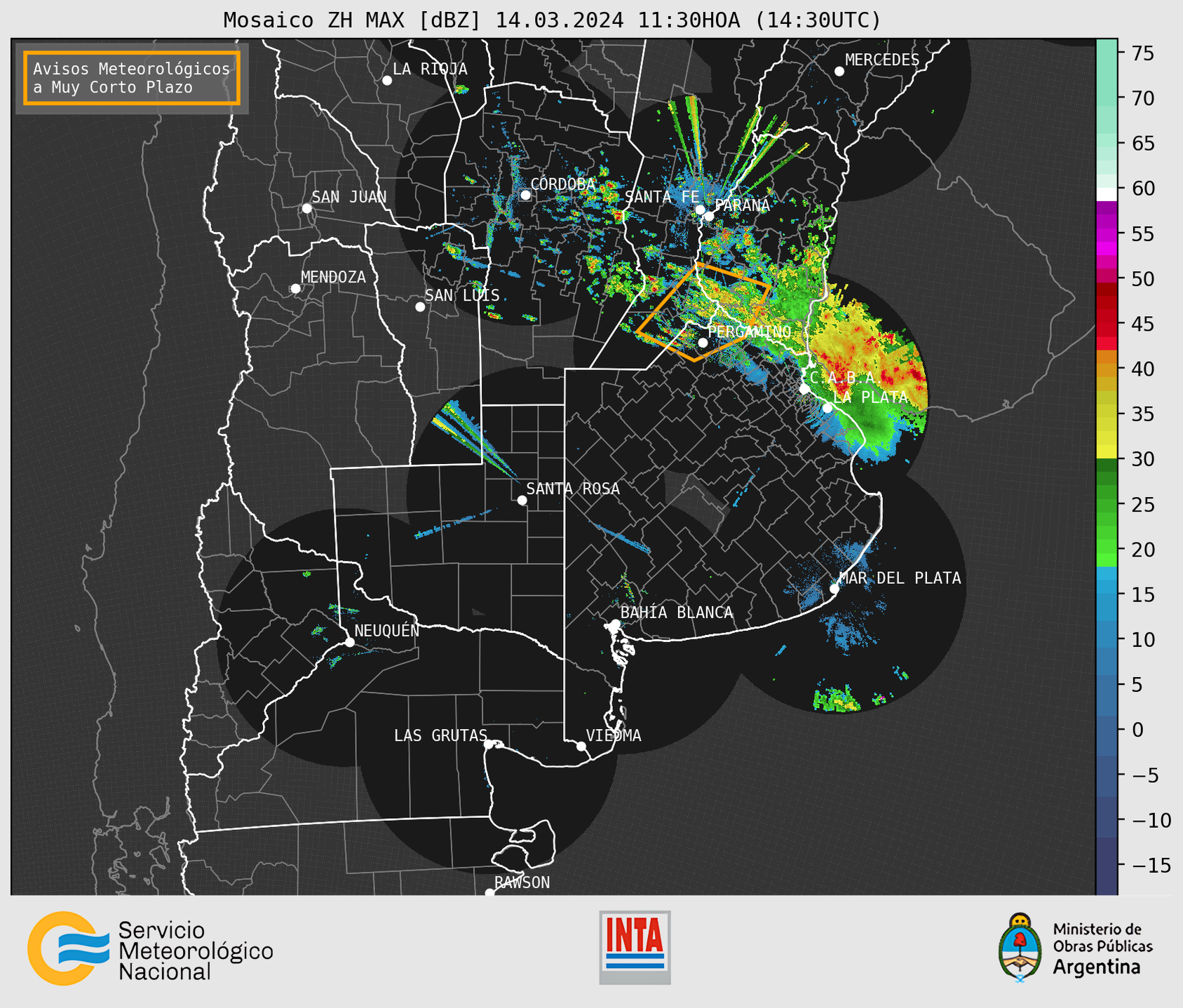The width and height of the screenshot is (1183, 1008).
Task: Click the MAR DEL PLATA label
Action: (900, 578)
